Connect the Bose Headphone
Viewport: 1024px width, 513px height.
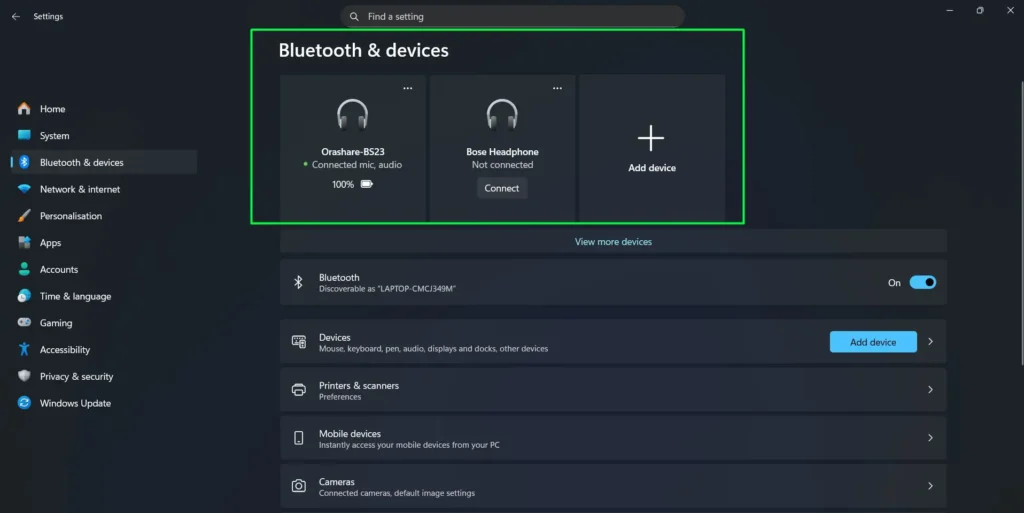click(502, 188)
